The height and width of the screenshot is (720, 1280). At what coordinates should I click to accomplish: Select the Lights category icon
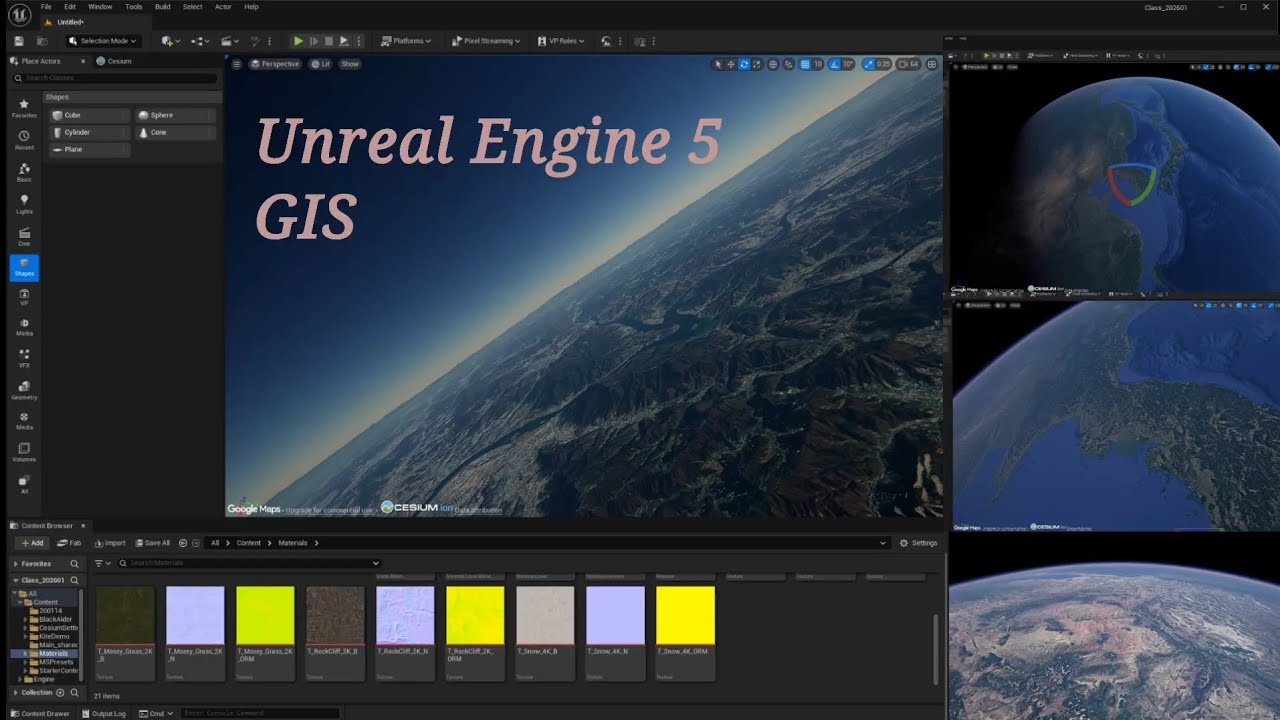pyautogui.click(x=24, y=204)
